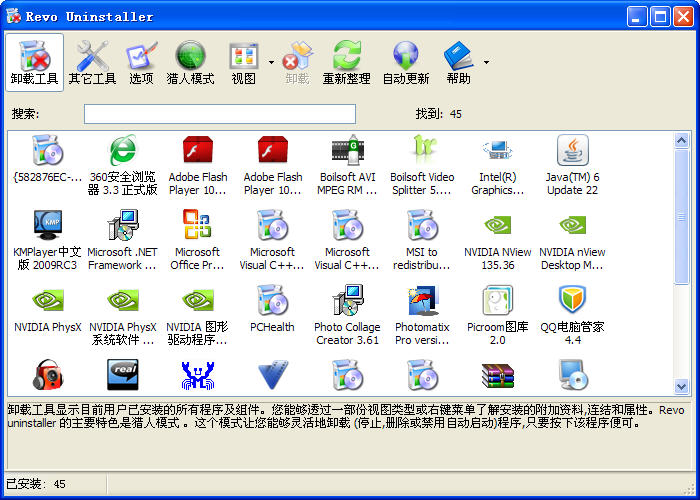700x500 pixels.
Task: Open 其它工具 from the toolbar
Action: point(92,62)
